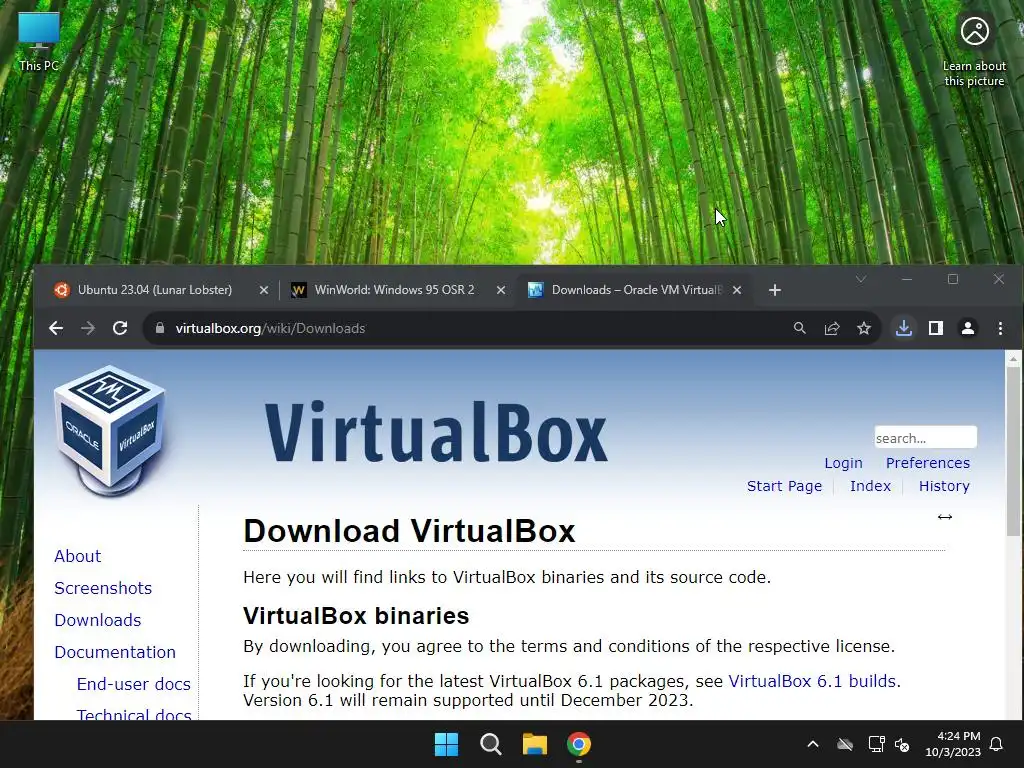This screenshot has width=1024, height=768.
Task: Open Chrome three-dot menu
Action: (x=1000, y=328)
